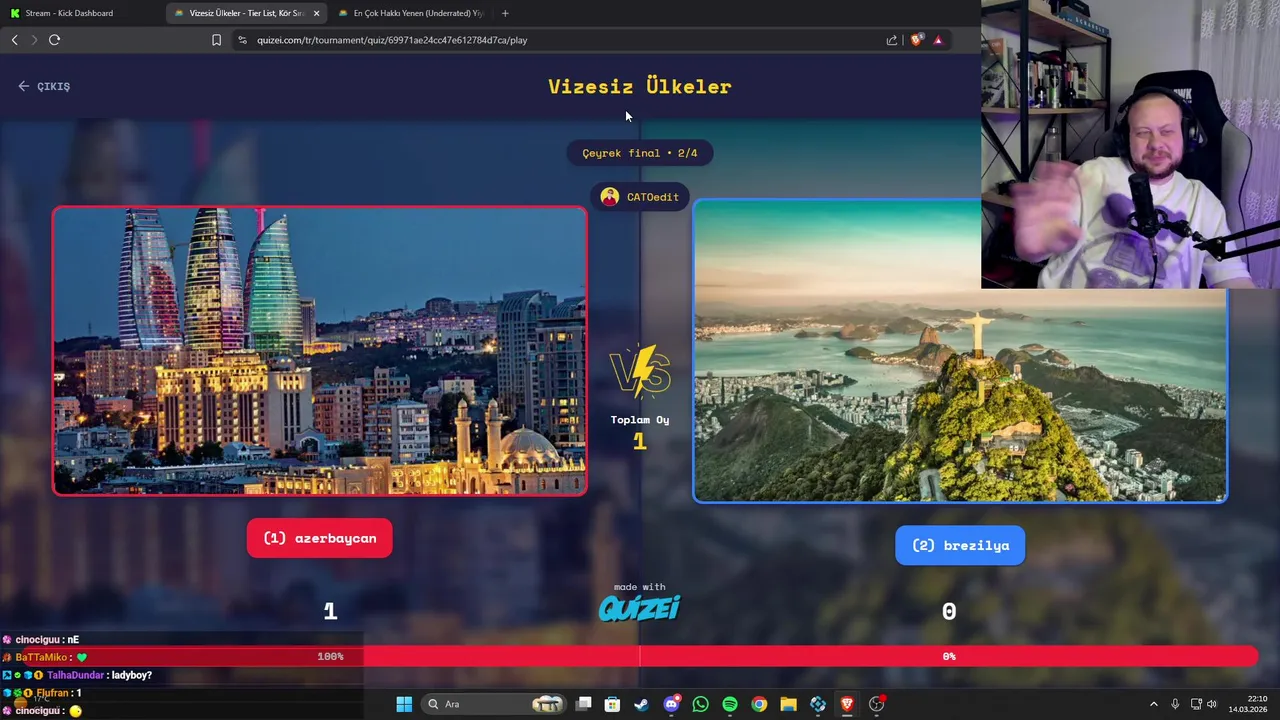
Task: Vote for (2) brezilya button
Action: [x=960, y=546]
